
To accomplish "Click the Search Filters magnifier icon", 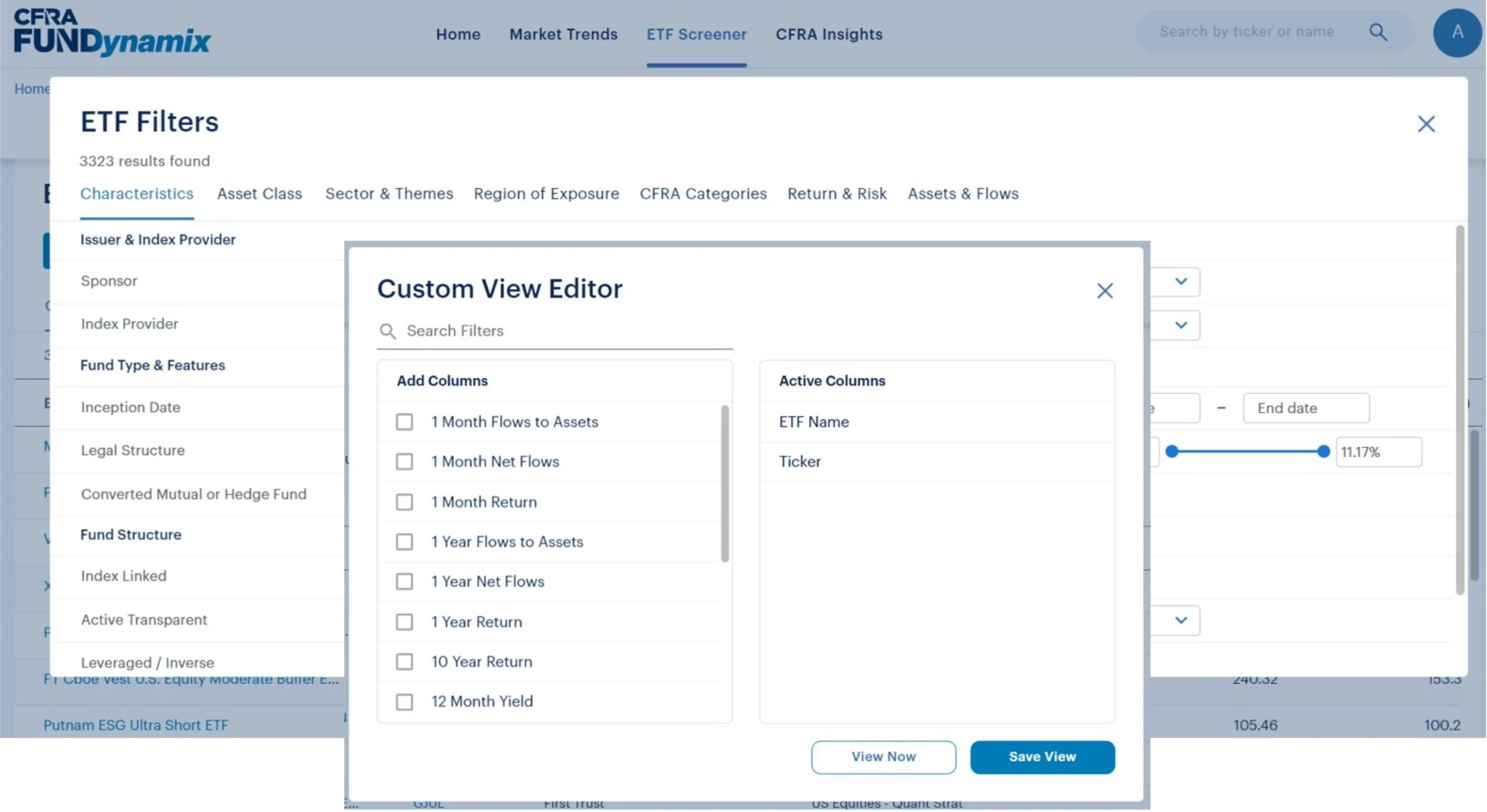I will (x=387, y=331).
